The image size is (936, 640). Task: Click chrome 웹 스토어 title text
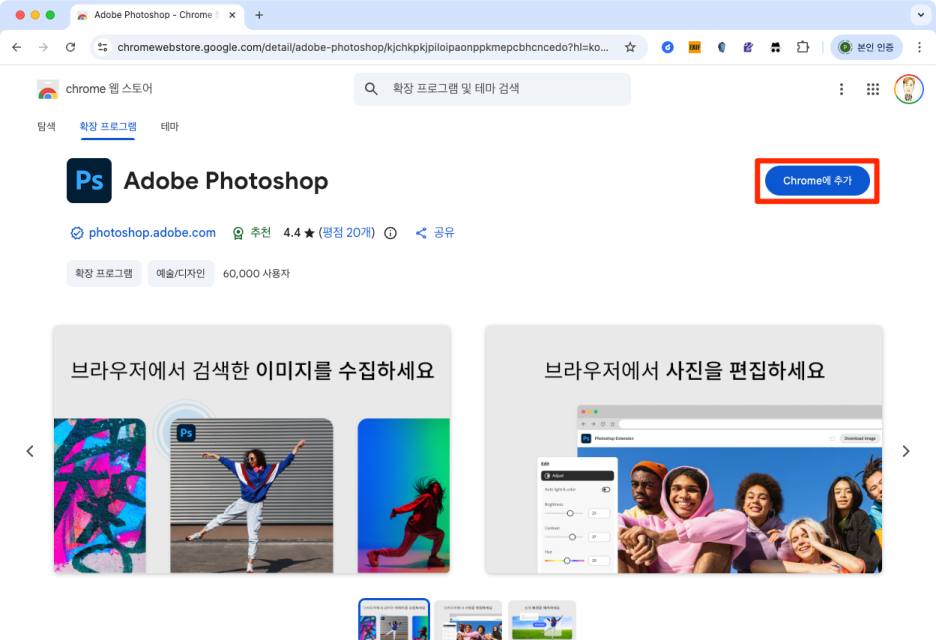(x=109, y=89)
